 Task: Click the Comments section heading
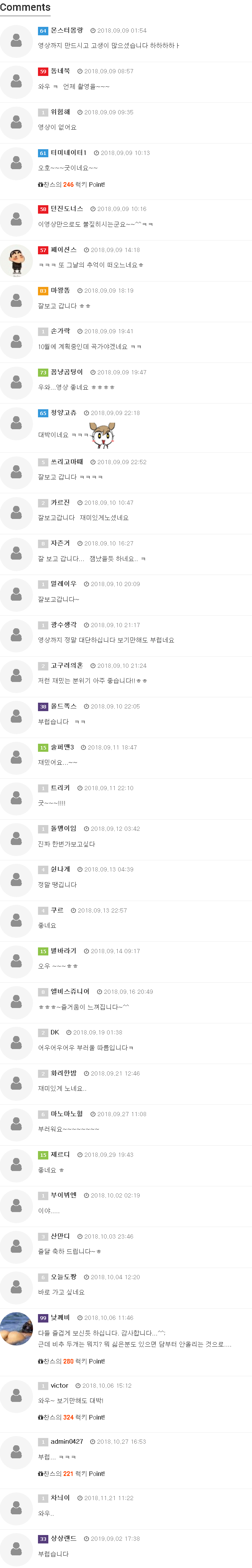(26, 7)
